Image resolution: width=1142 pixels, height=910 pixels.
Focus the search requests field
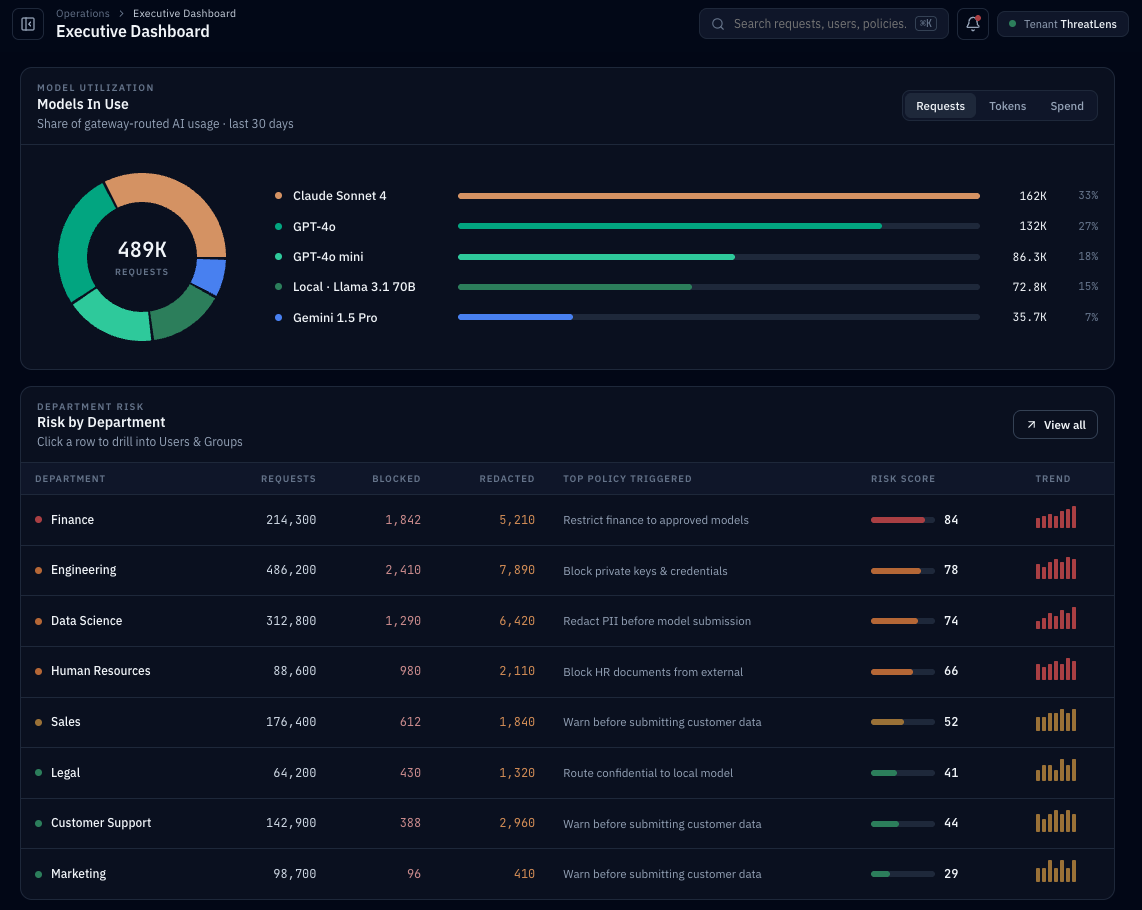pos(824,24)
